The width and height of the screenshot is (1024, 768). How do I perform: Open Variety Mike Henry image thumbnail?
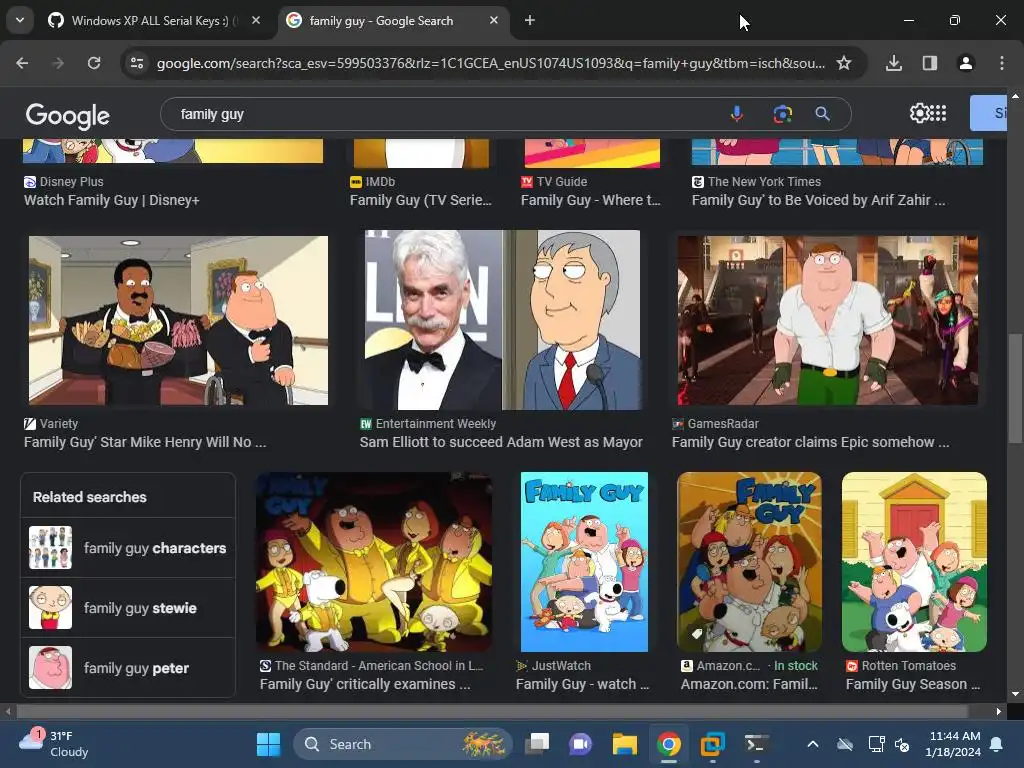[178, 320]
